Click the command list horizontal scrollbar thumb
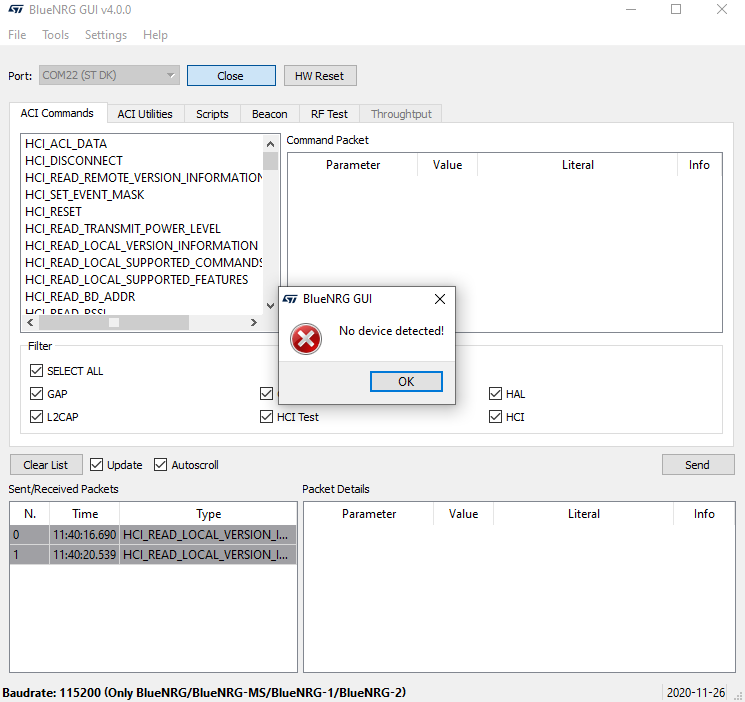The height and width of the screenshot is (702, 745). click(114, 323)
